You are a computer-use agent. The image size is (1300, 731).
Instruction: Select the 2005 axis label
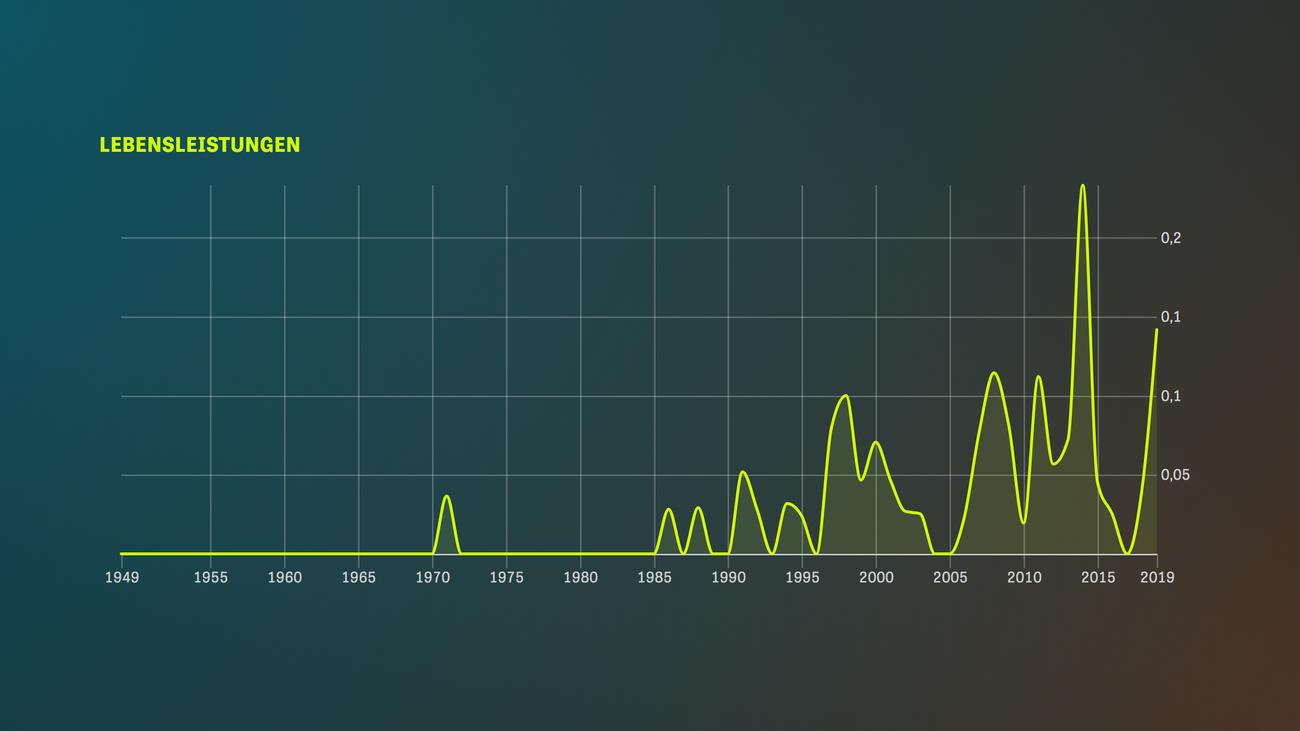[950, 578]
